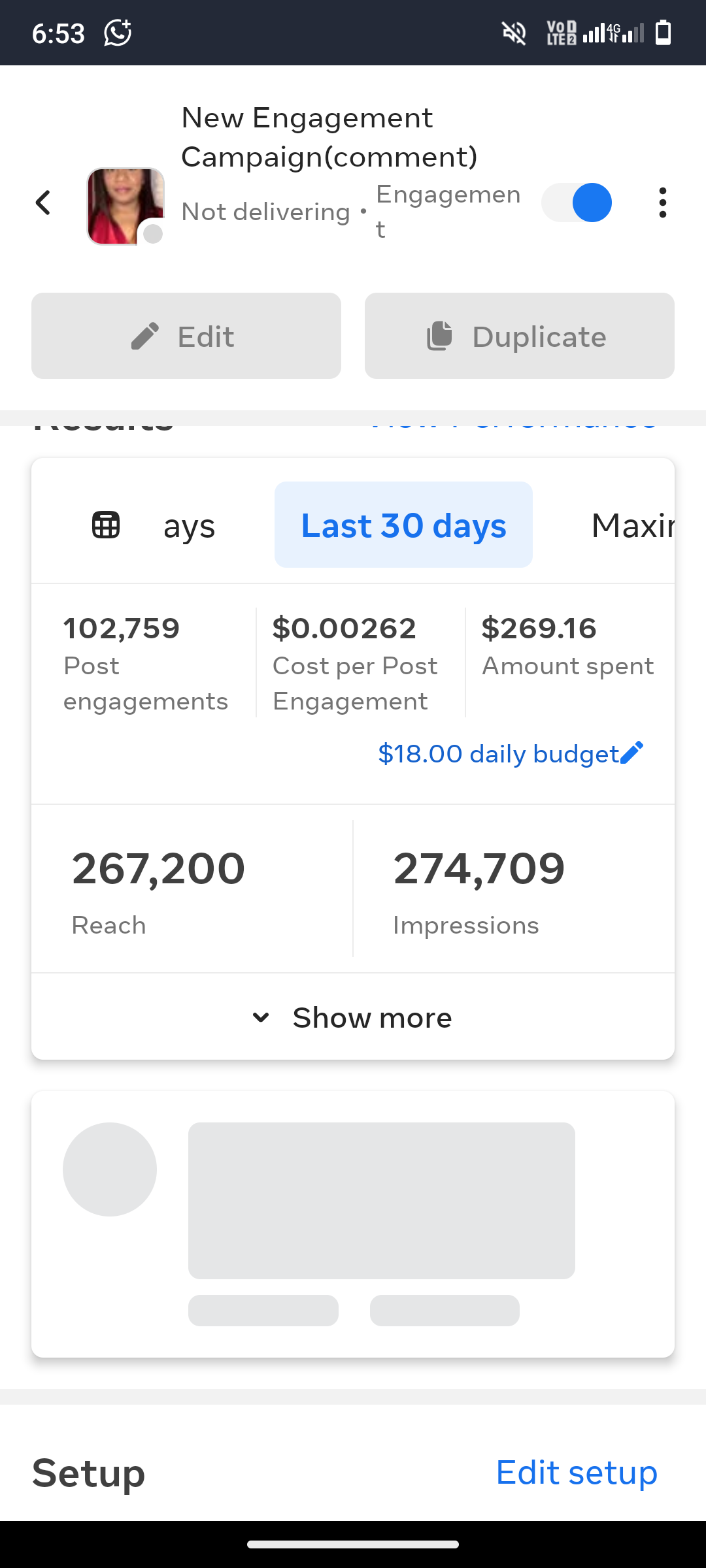
Task: Click Show more to expand metrics
Action: tap(372, 1017)
